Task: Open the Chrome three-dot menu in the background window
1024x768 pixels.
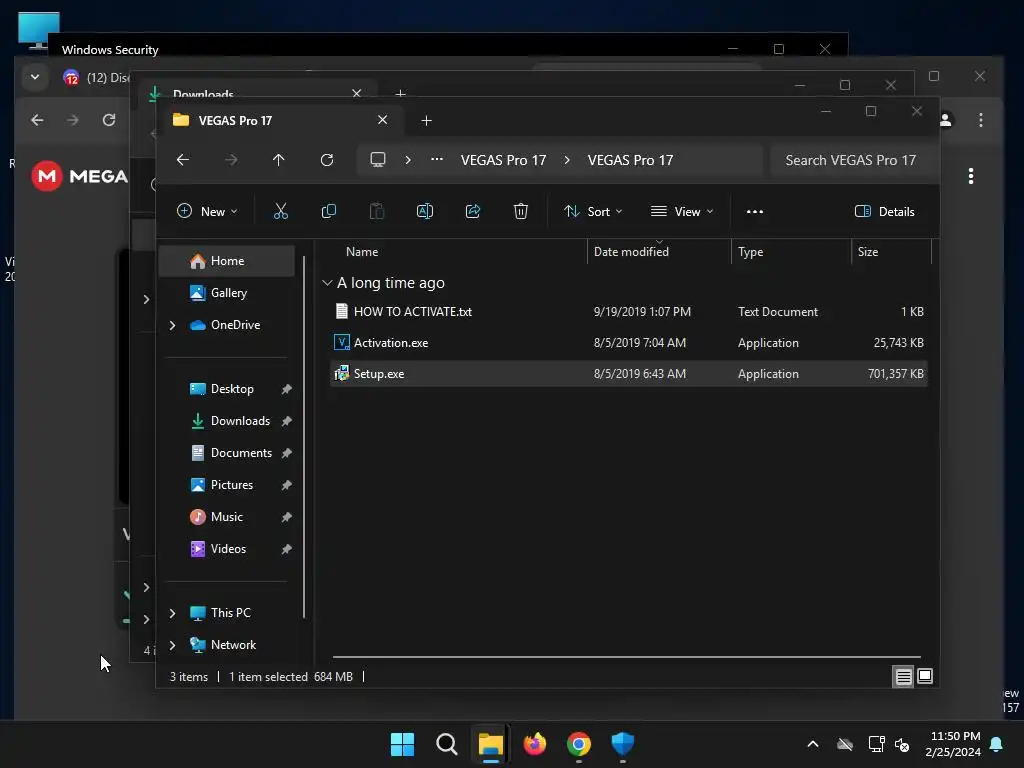Action: click(x=980, y=120)
